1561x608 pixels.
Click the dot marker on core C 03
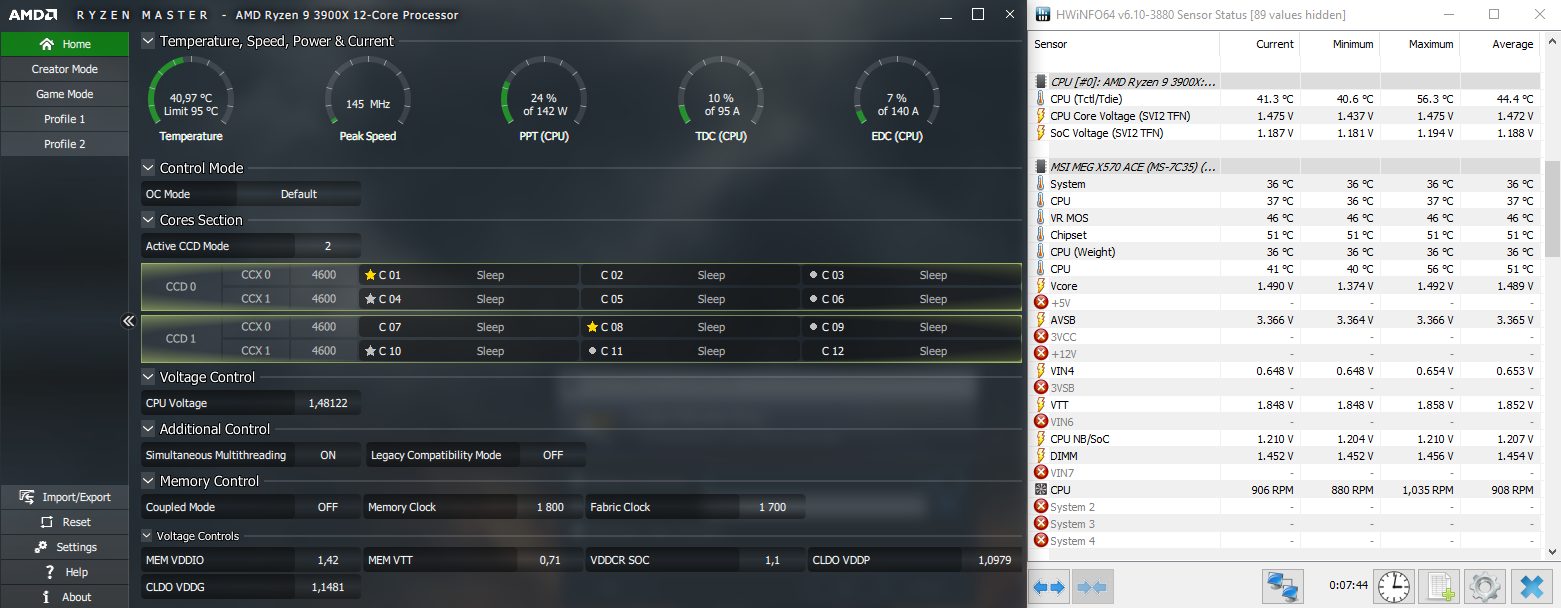(813, 275)
